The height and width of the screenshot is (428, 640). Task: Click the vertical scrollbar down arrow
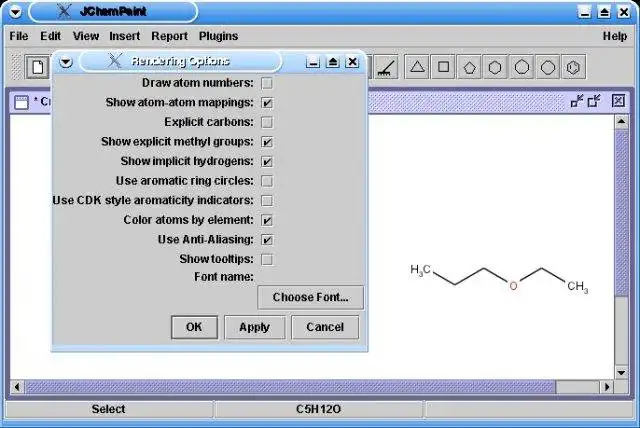[621, 373]
